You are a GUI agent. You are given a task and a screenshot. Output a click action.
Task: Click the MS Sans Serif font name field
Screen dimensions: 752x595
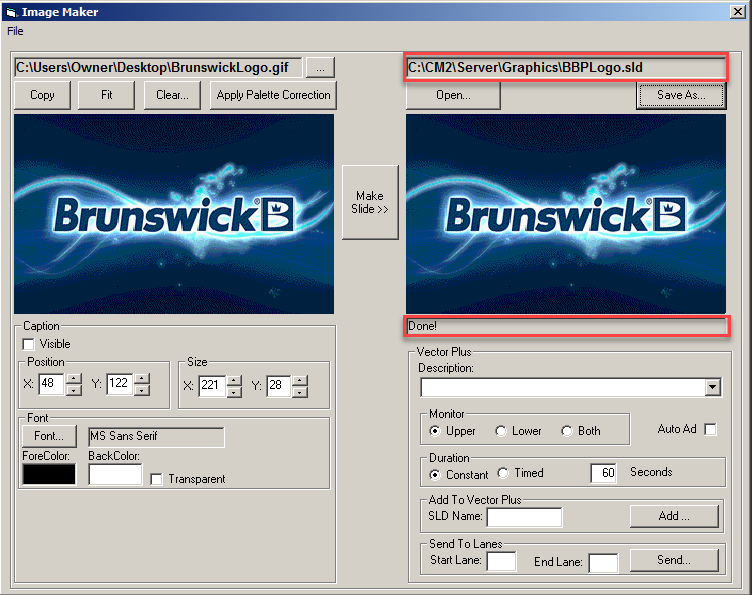point(156,436)
